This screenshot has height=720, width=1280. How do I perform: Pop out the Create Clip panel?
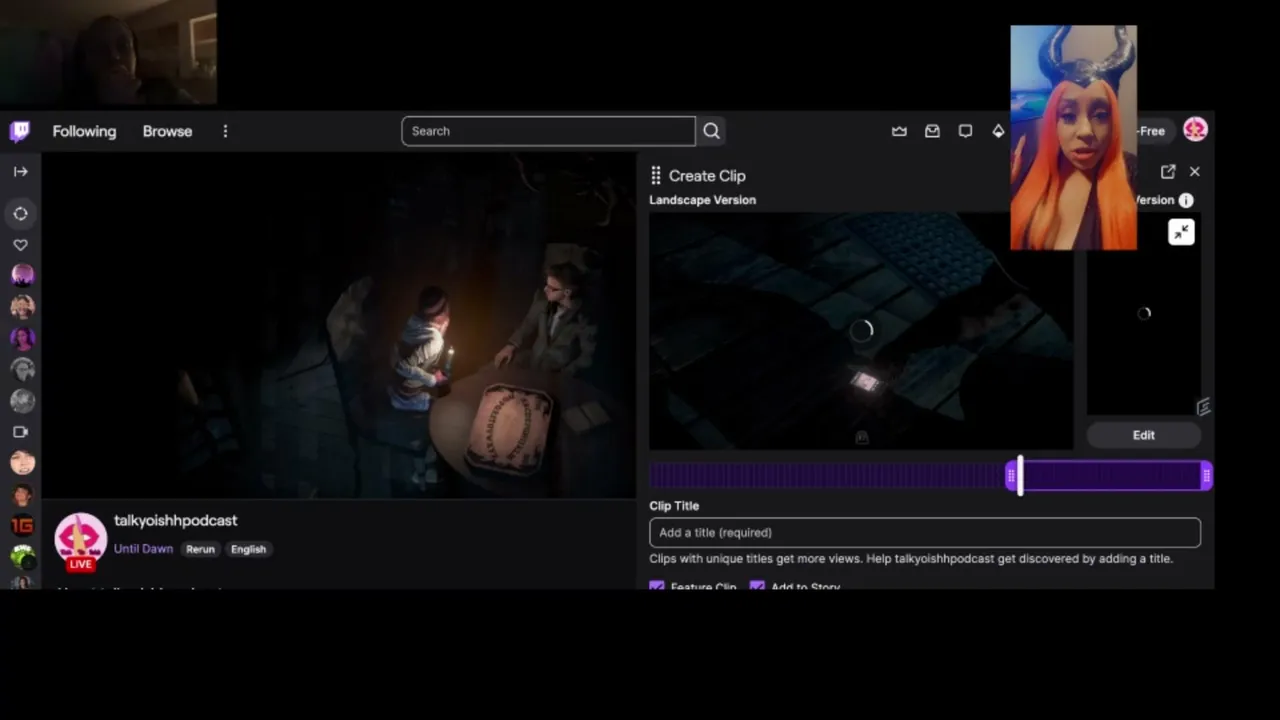(1168, 172)
